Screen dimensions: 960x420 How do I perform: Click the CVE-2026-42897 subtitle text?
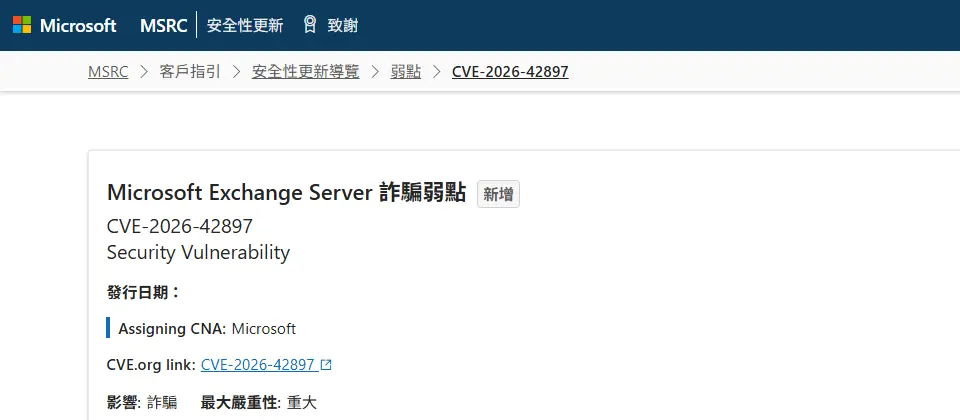179,227
